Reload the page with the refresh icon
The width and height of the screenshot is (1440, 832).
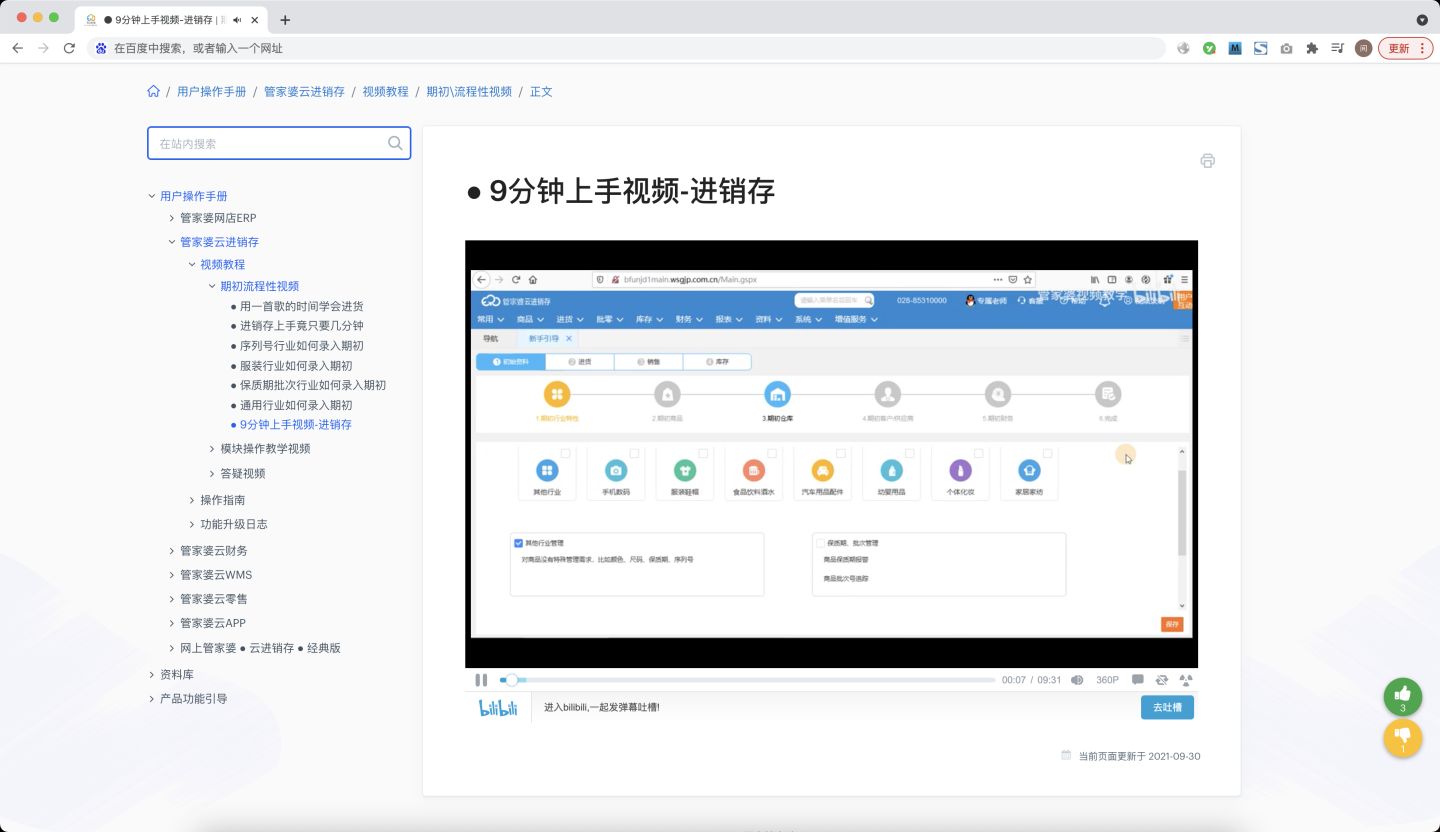point(69,48)
